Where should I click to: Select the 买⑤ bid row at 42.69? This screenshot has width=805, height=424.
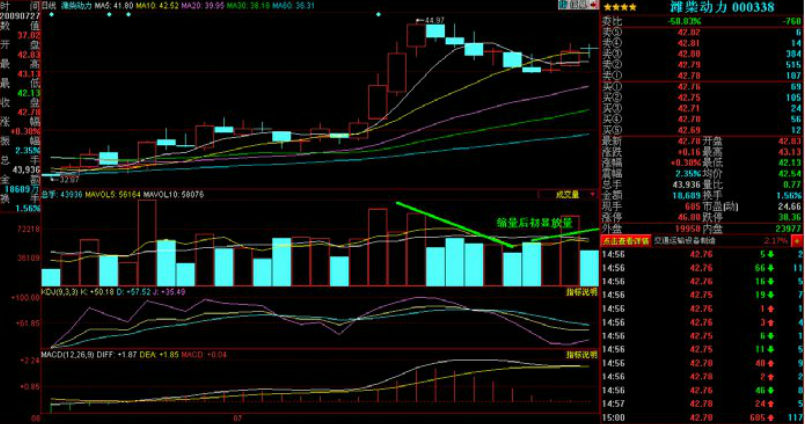coord(702,130)
